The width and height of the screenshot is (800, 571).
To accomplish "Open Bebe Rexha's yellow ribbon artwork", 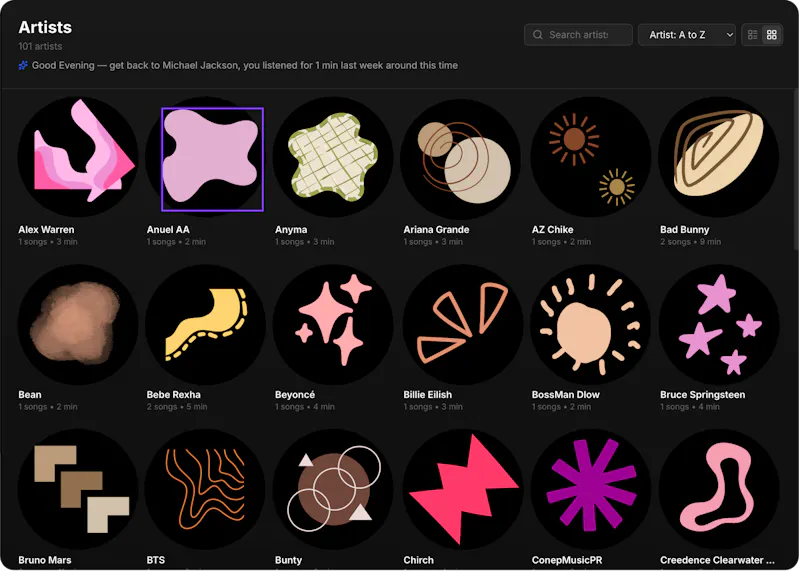I will pos(206,324).
